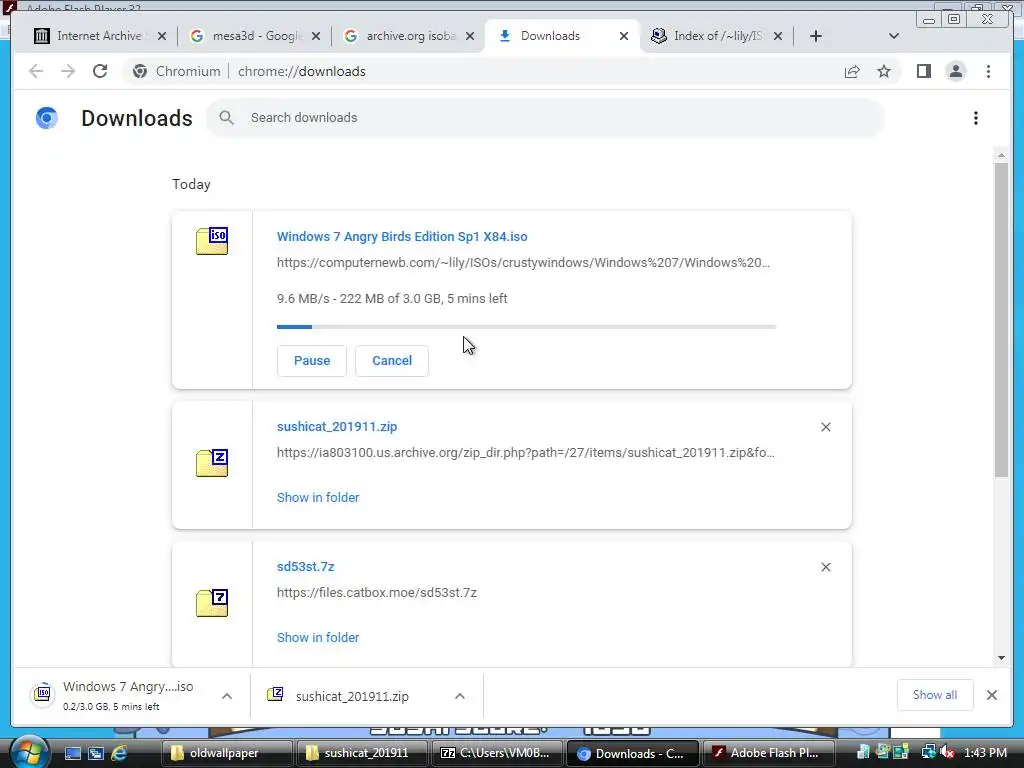Viewport: 1024px width, 768px height.
Task: Close the mesa3d Google tab
Action: click(x=316, y=36)
